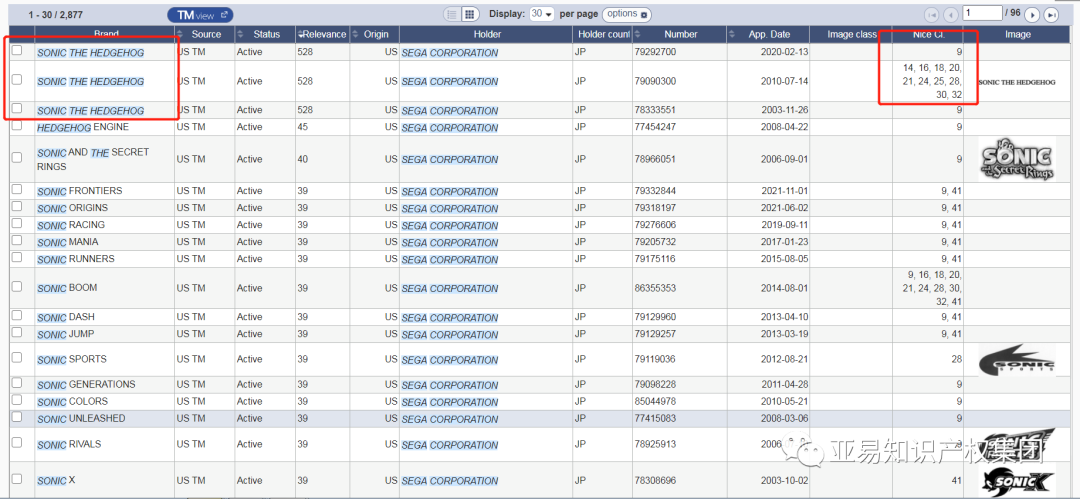Click relevance value 45
The width and height of the screenshot is (1080, 499).
(303, 127)
